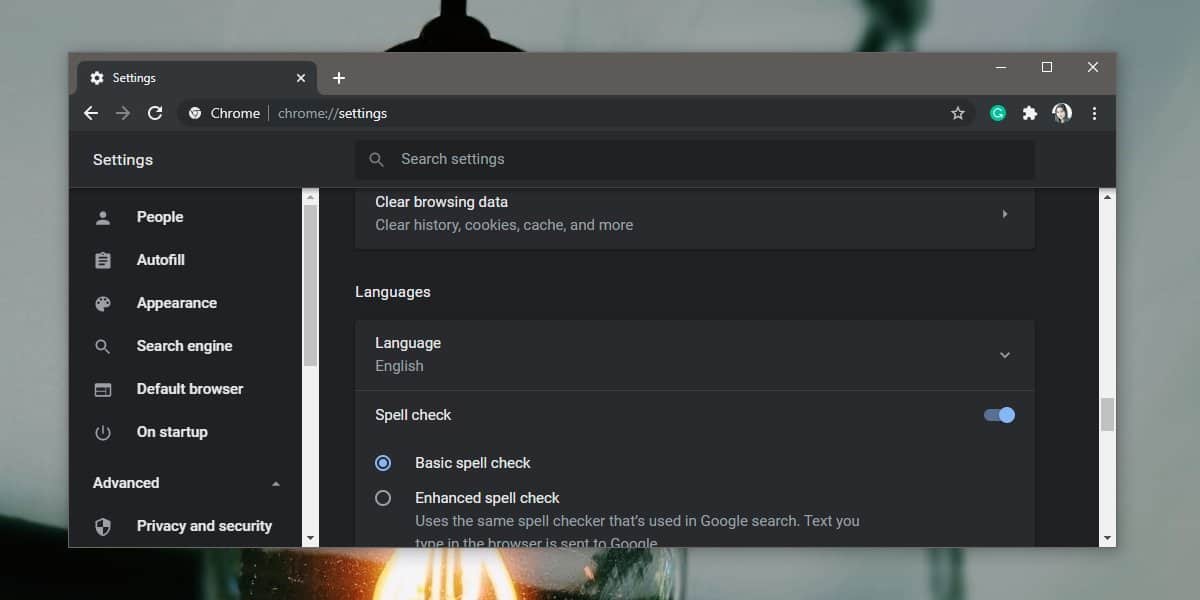Click the magnifier icon in search settings
The width and height of the screenshot is (1200, 600).
click(x=377, y=159)
